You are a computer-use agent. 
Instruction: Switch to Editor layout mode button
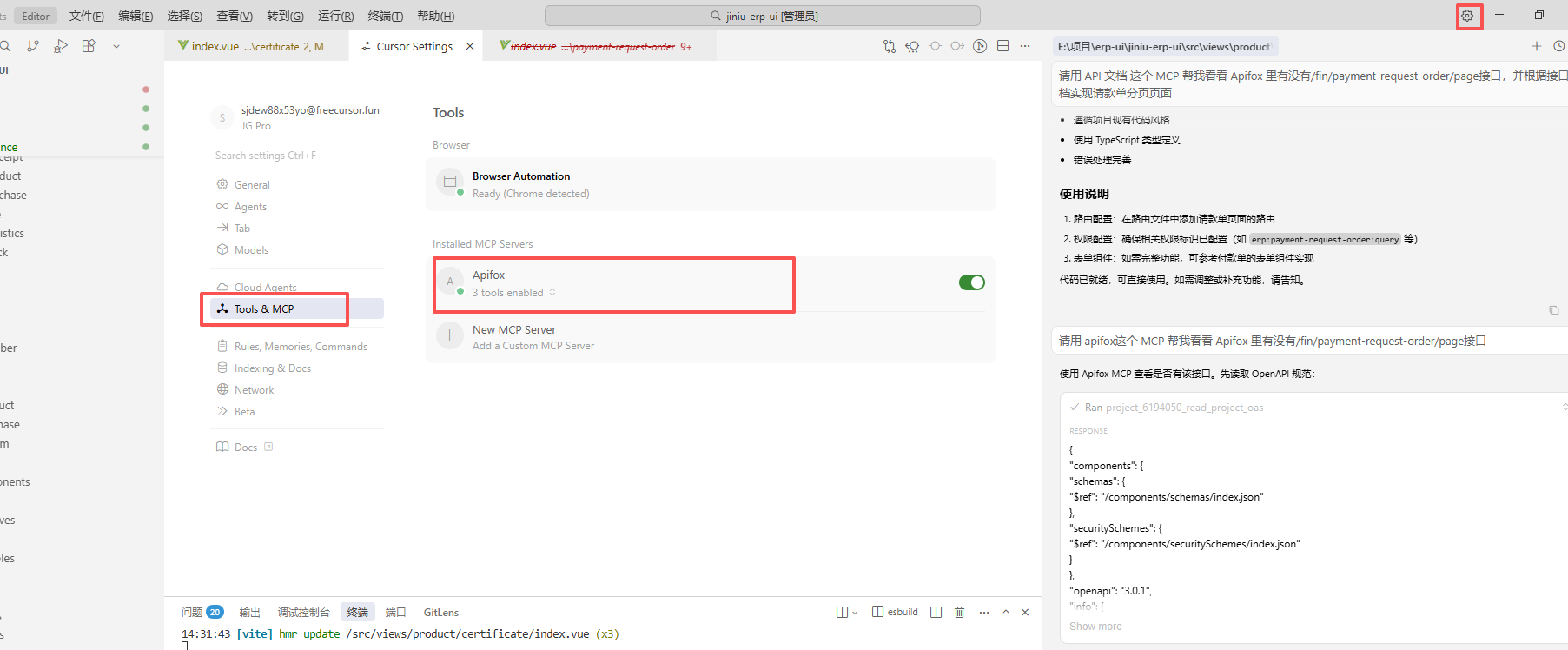[36, 16]
